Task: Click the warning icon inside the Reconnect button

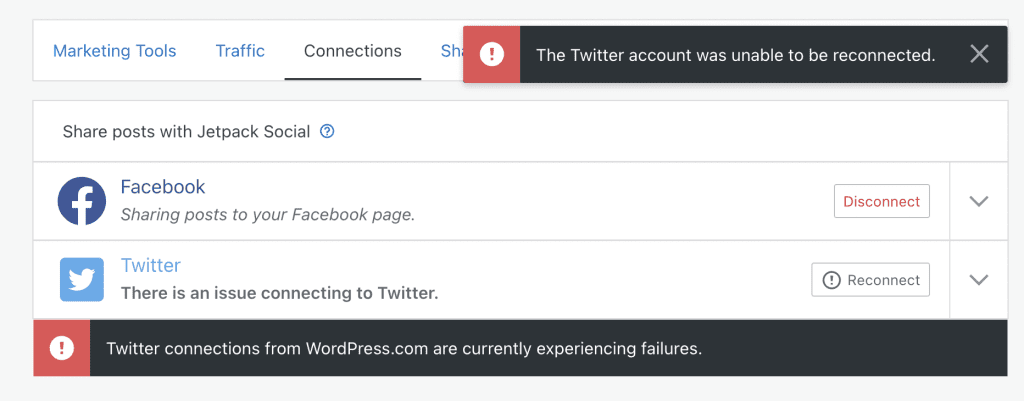Action: click(x=831, y=280)
